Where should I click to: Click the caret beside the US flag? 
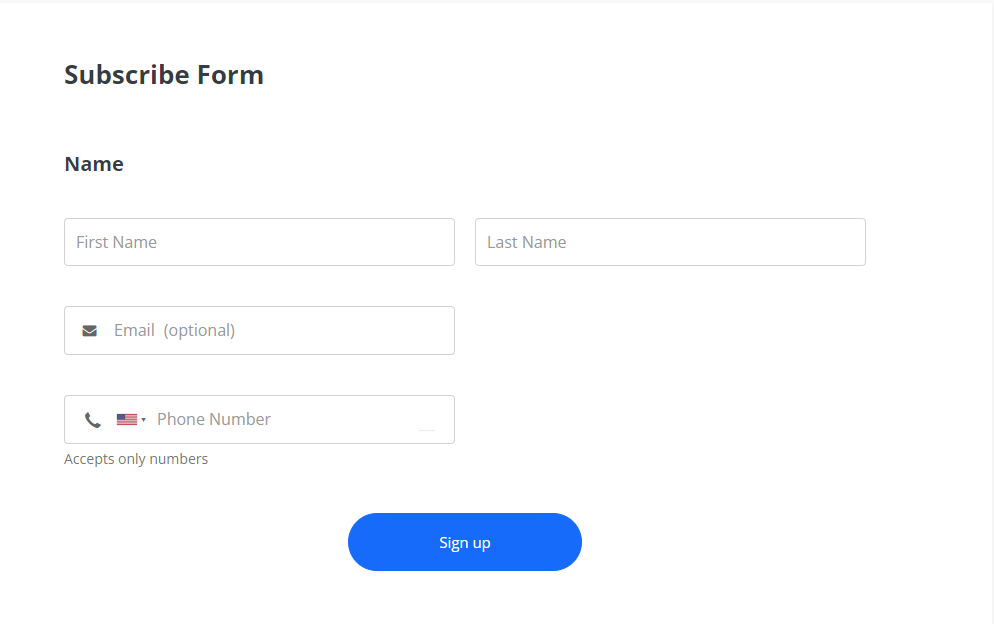point(143,419)
